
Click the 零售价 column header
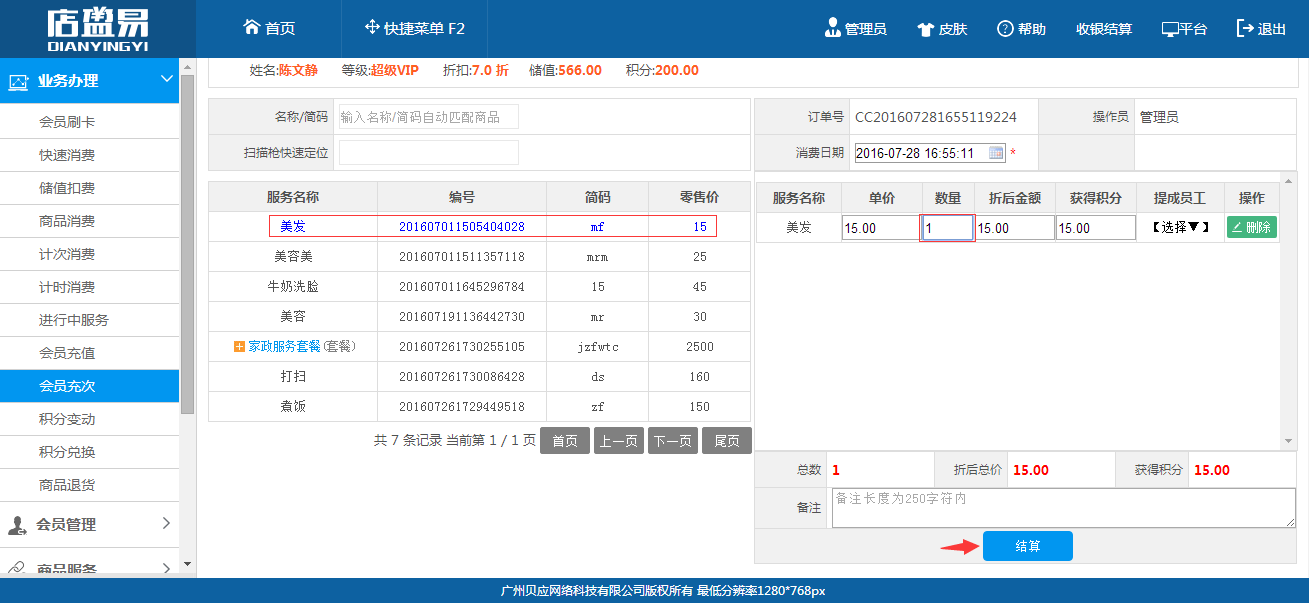699,197
